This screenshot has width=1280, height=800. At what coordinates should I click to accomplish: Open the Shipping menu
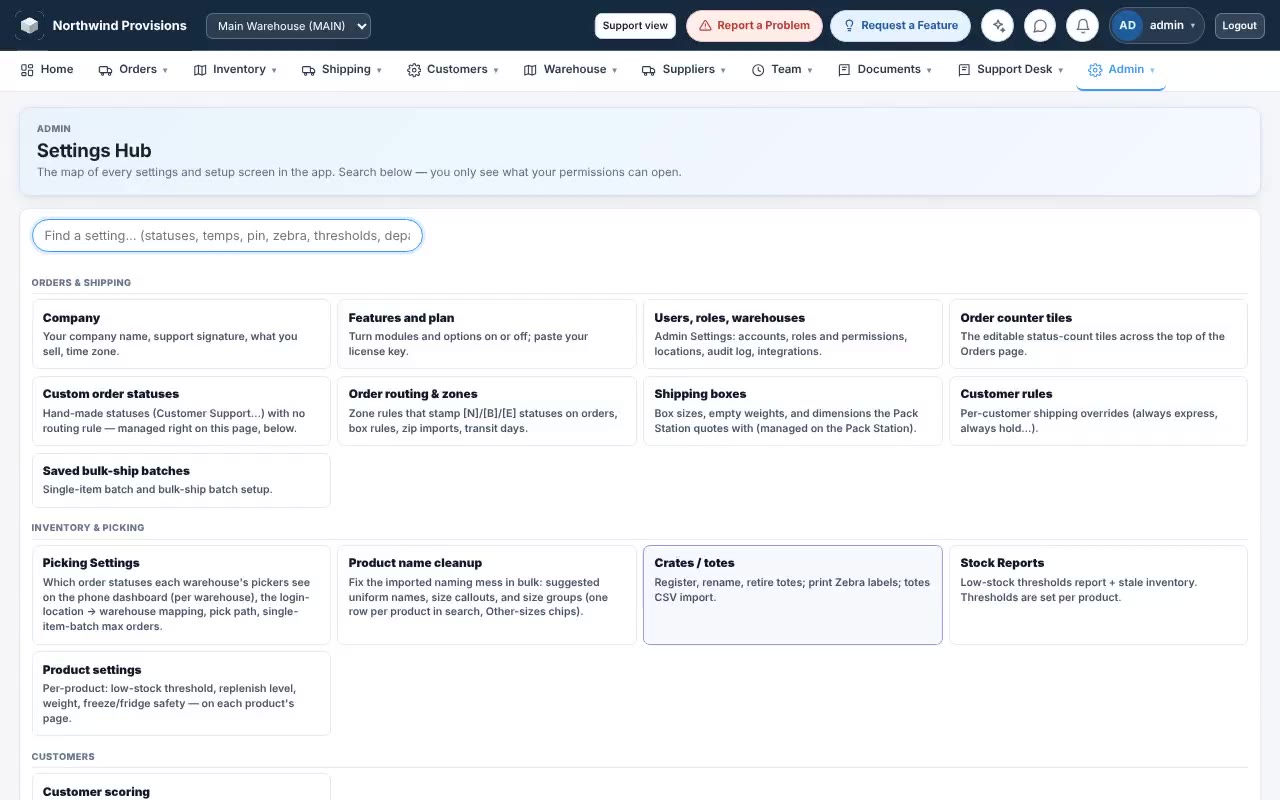pos(342,70)
